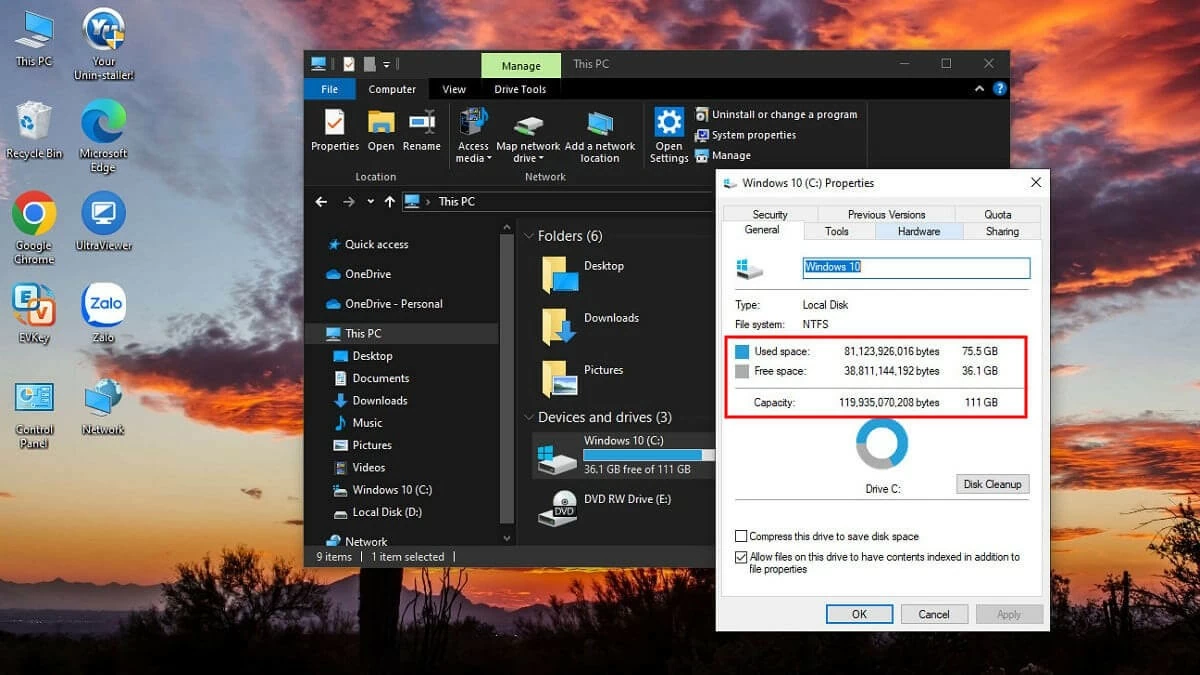Screen dimensions: 1200x675
Task: Launch UltraViewer from the desktop
Action: point(103,213)
